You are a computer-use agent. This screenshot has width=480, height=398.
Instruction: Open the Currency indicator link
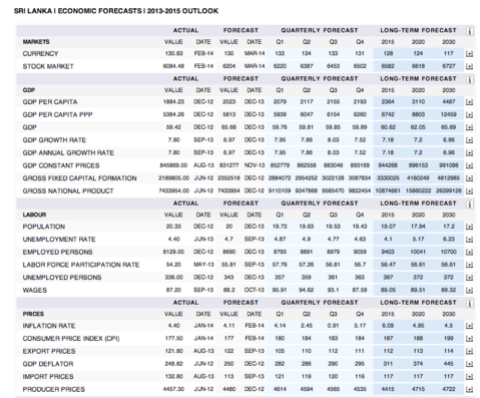(x=40, y=54)
